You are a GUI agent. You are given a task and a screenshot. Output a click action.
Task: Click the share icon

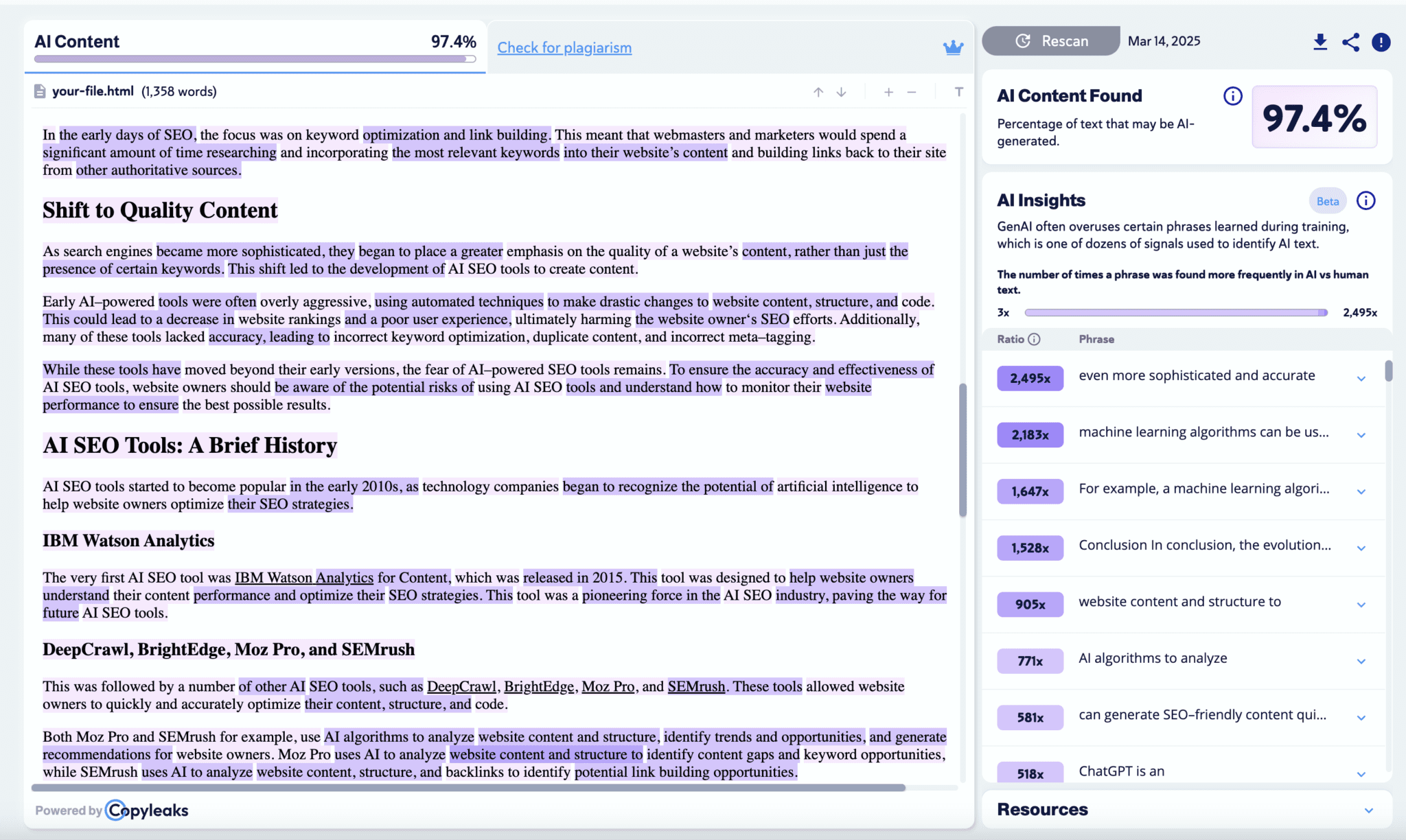pos(1350,42)
